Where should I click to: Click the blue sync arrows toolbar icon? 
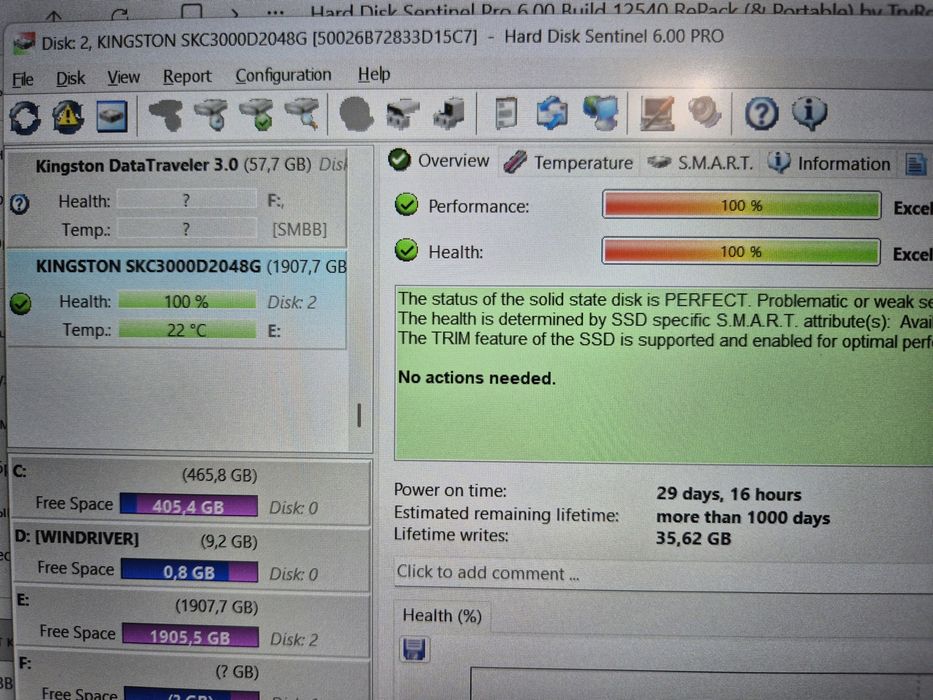tap(552, 112)
